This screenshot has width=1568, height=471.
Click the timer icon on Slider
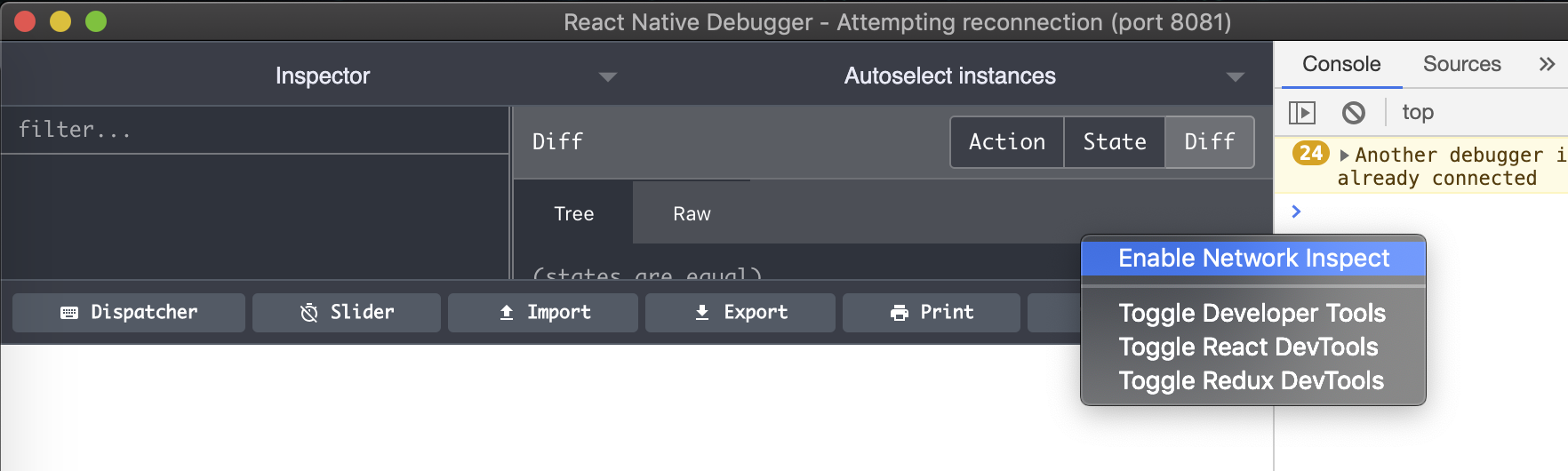pyautogui.click(x=309, y=313)
